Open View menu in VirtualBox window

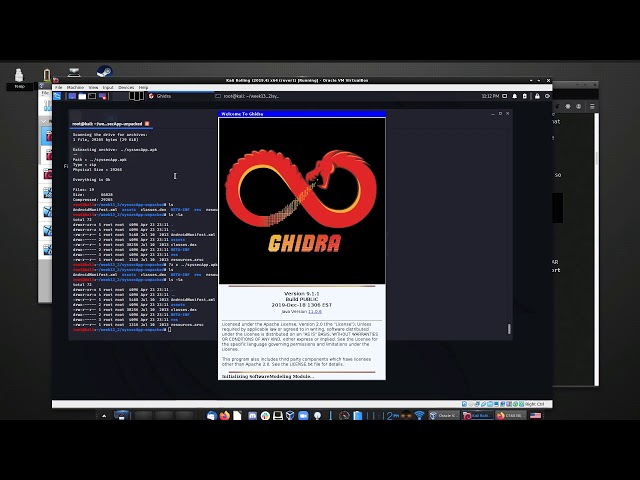pyautogui.click(x=93, y=87)
